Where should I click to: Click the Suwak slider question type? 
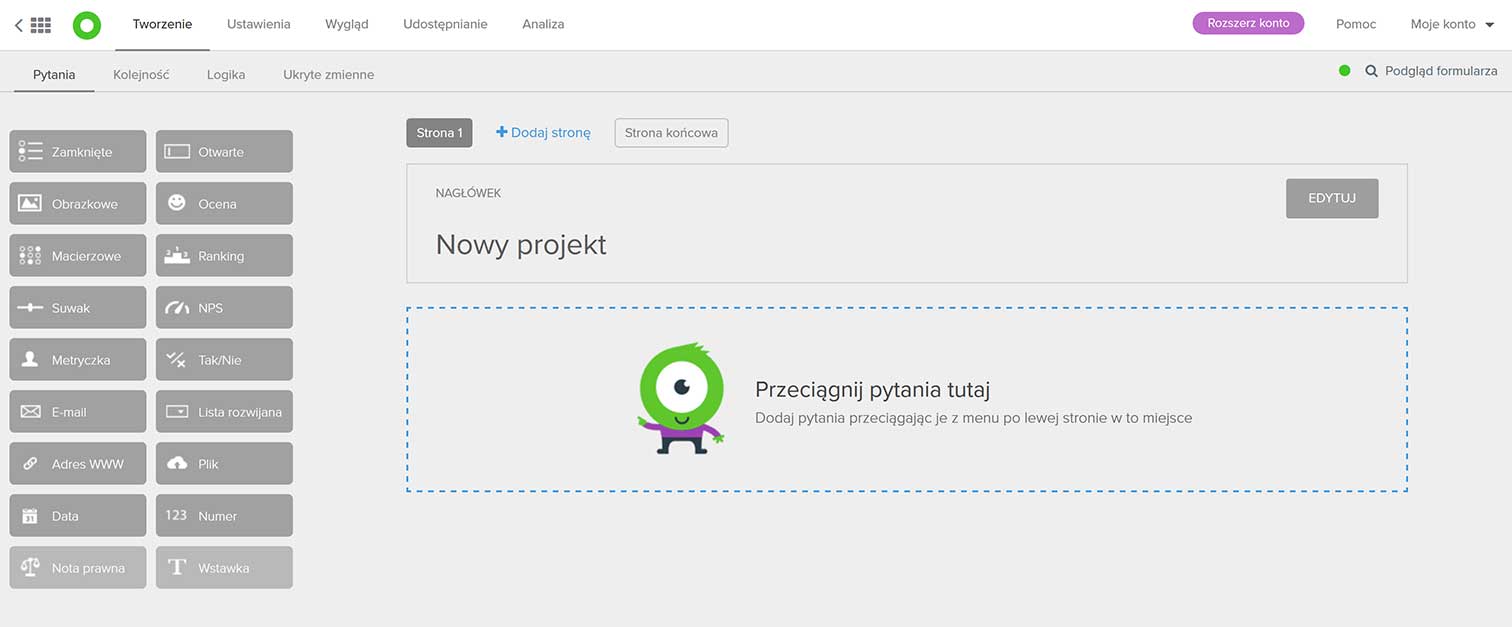[x=78, y=308]
